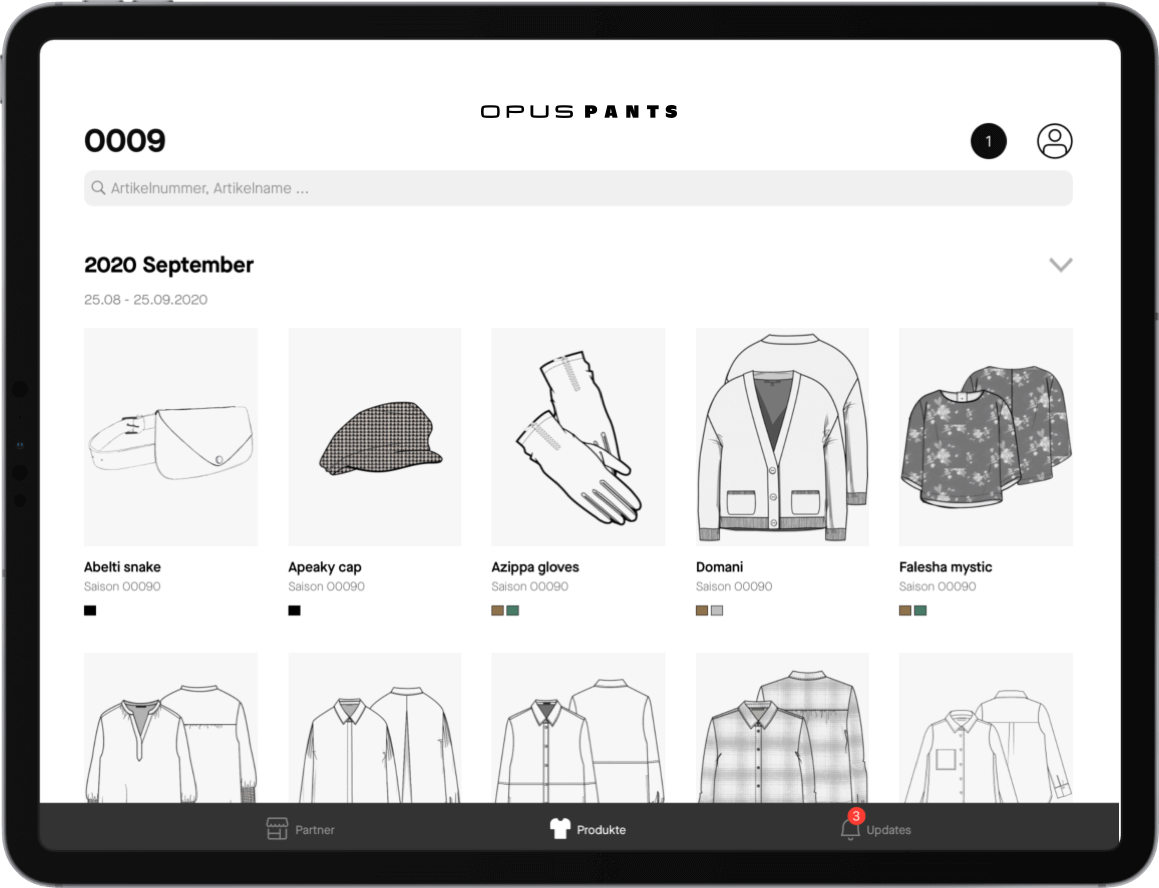The height and width of the screenshot is (888, 1159).
Task: Pick green swatch under Azippa gloves
Action: [513, 610]
